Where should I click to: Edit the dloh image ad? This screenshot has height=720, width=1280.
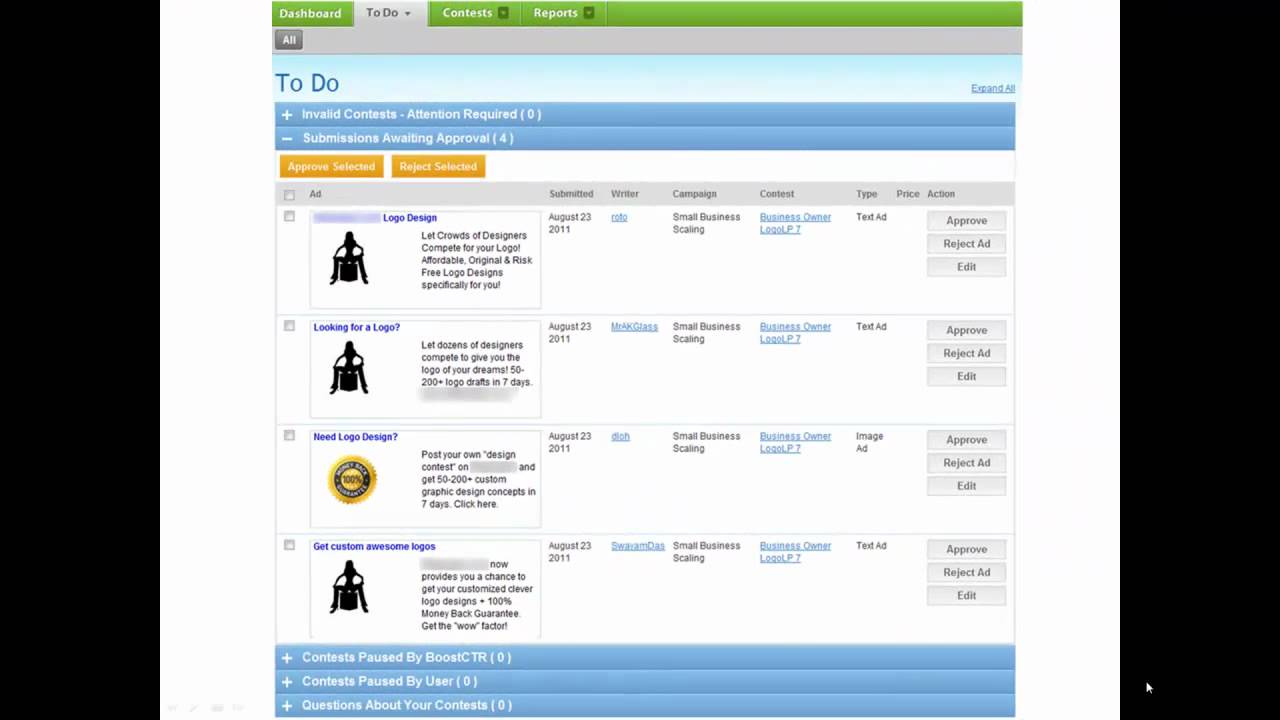966,486
